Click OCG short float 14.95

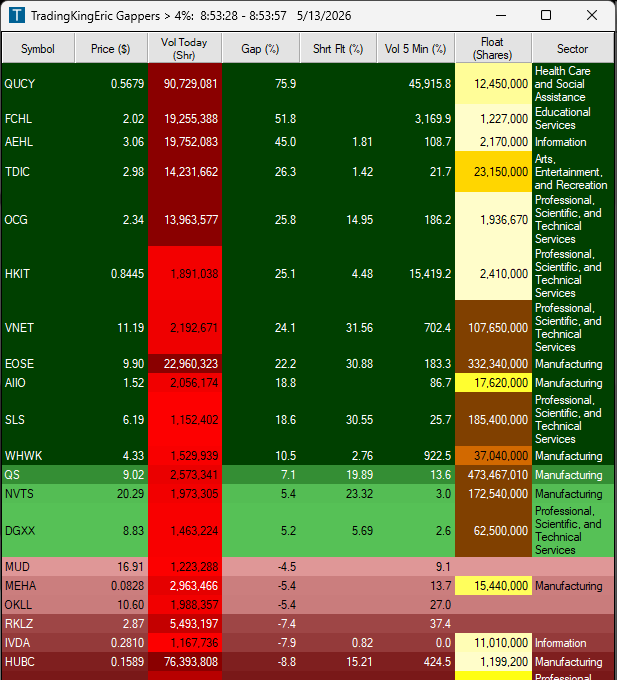click(x=359, y=219)
